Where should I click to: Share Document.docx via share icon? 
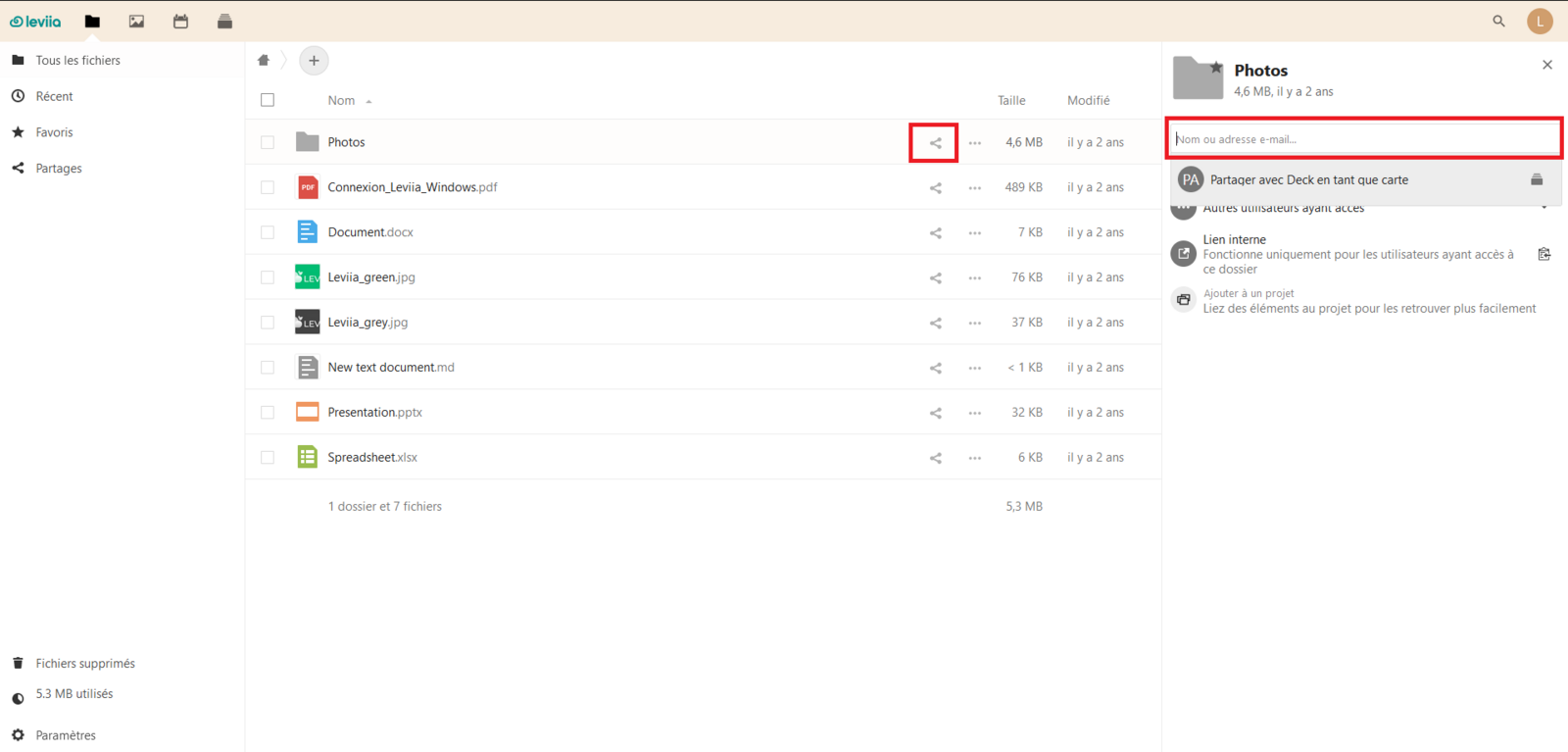[935, 233]
